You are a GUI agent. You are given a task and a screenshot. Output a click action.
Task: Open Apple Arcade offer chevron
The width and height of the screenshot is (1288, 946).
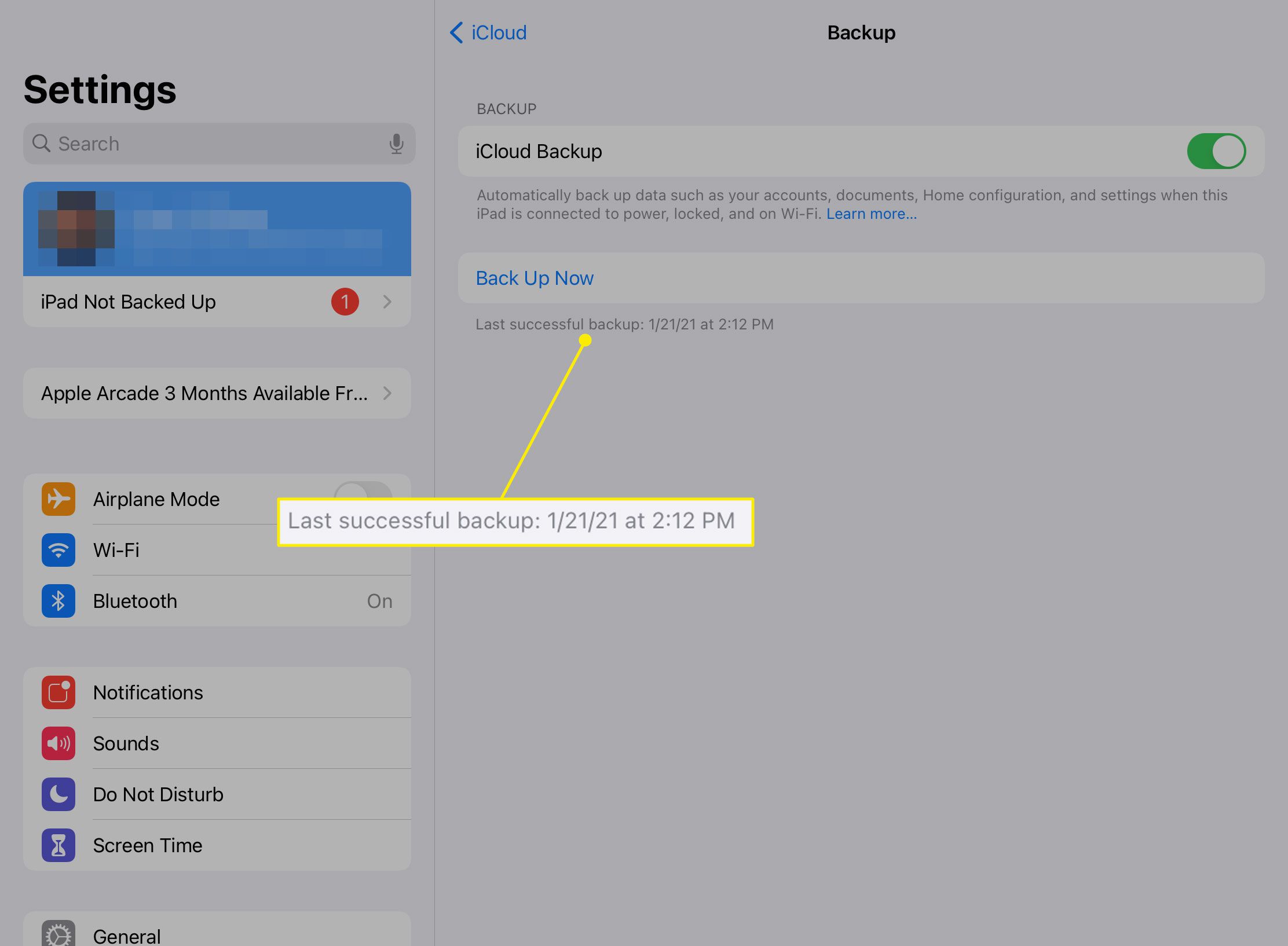click(387, 393)
